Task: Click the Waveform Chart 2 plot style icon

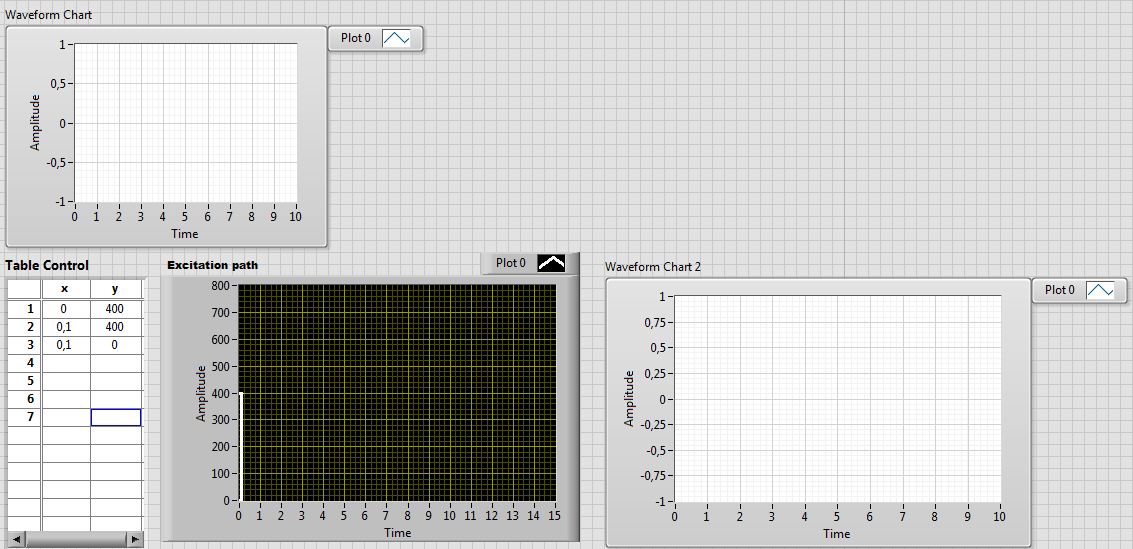Action: point(1101,290)
